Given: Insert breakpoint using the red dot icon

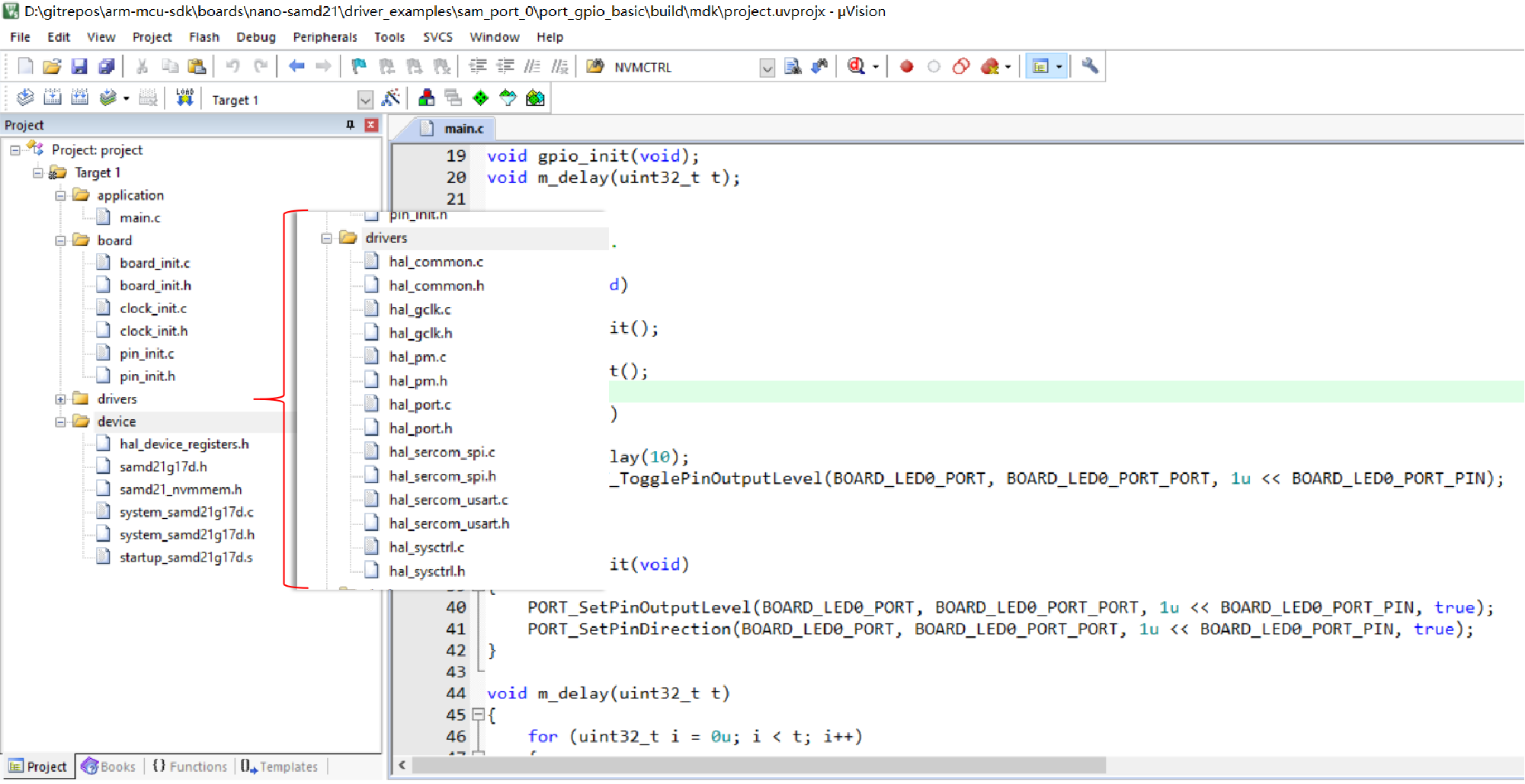Looking at the screenshot, I should [x=906, y=67].
